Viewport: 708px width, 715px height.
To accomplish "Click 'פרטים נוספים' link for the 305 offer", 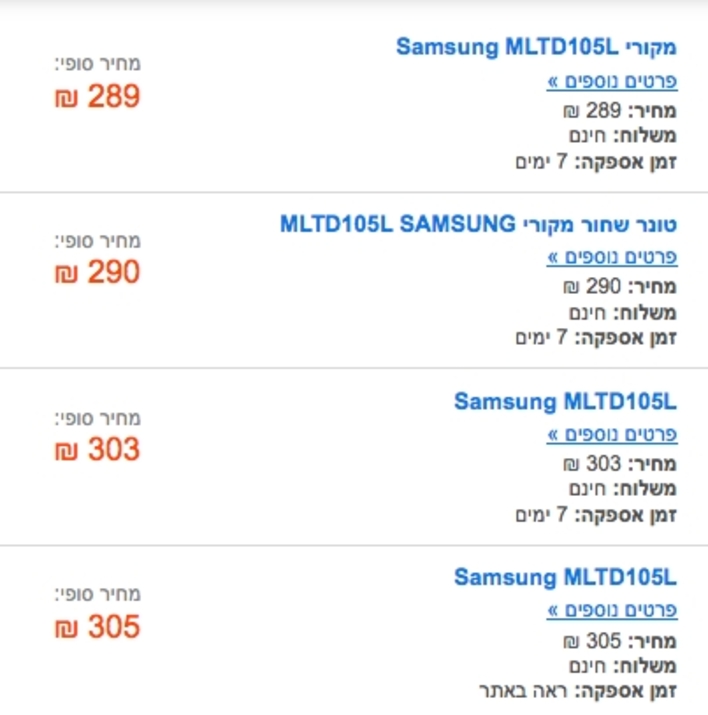I will [x=612, y=610].
